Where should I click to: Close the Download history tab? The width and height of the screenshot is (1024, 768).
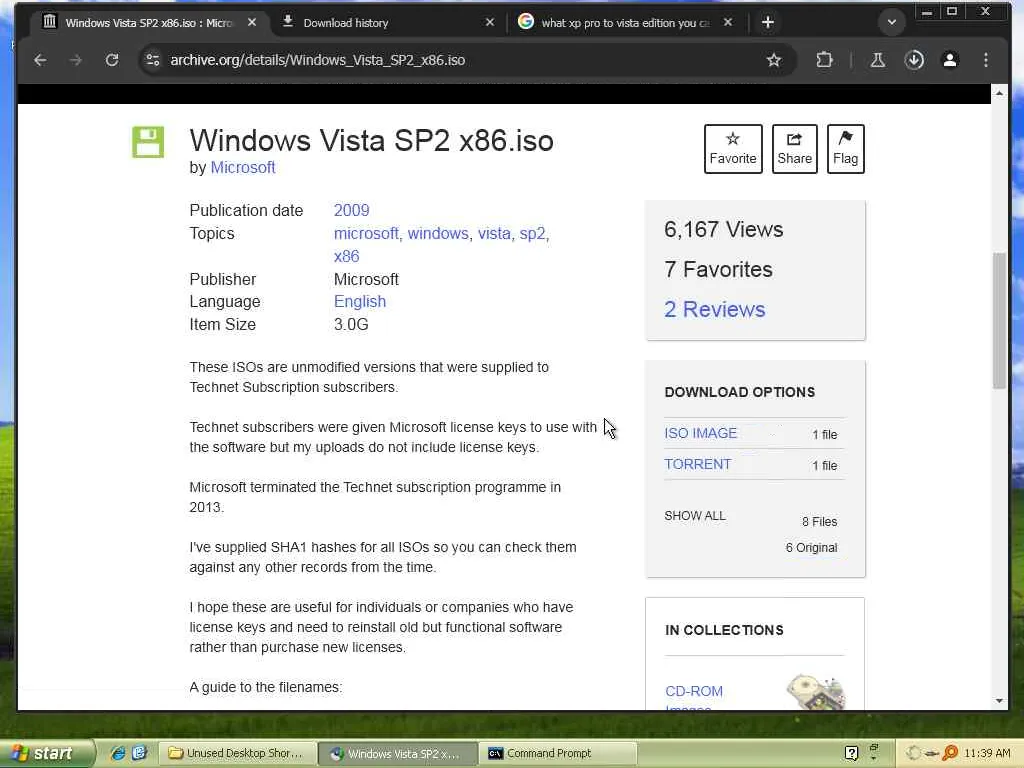point(490,23)
